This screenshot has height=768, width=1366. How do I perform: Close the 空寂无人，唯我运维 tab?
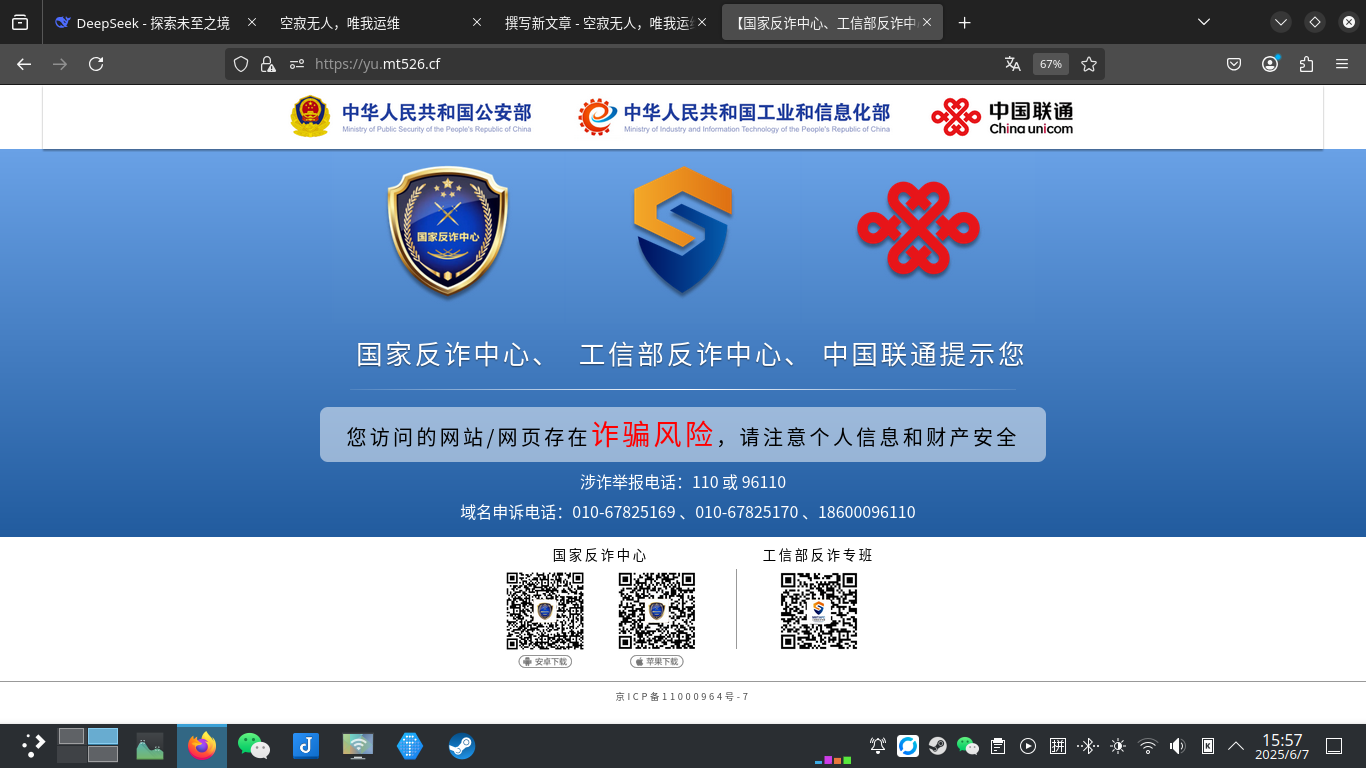[476, 22]
